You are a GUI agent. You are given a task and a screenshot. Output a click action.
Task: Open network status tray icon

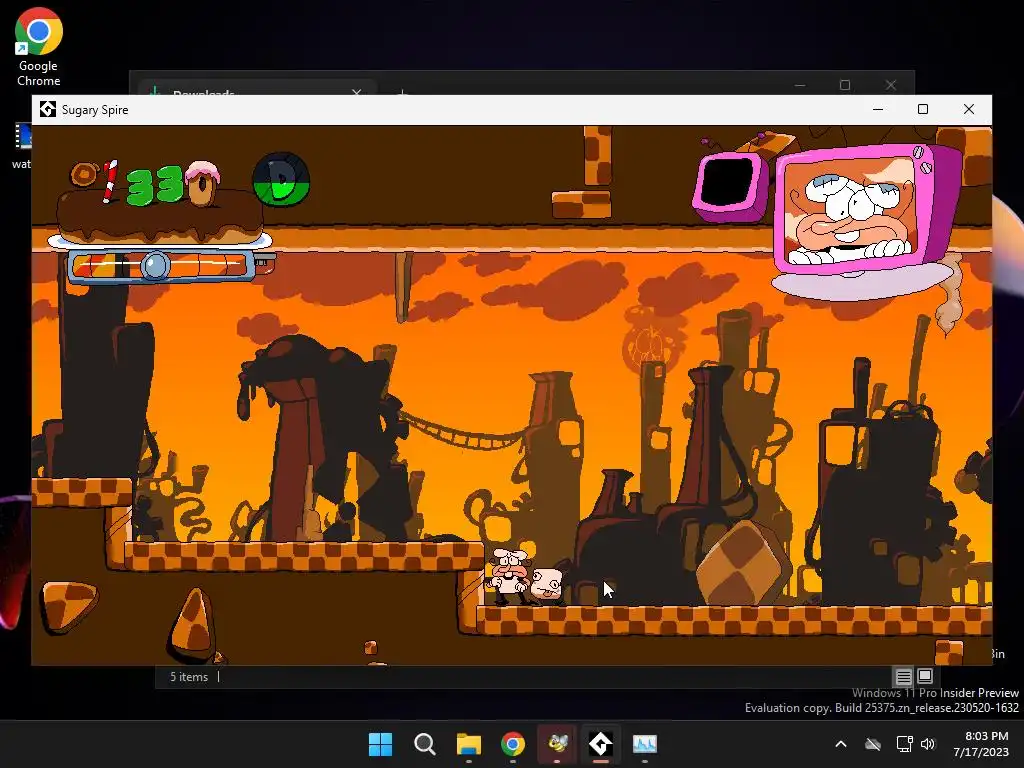click(904, 744)
